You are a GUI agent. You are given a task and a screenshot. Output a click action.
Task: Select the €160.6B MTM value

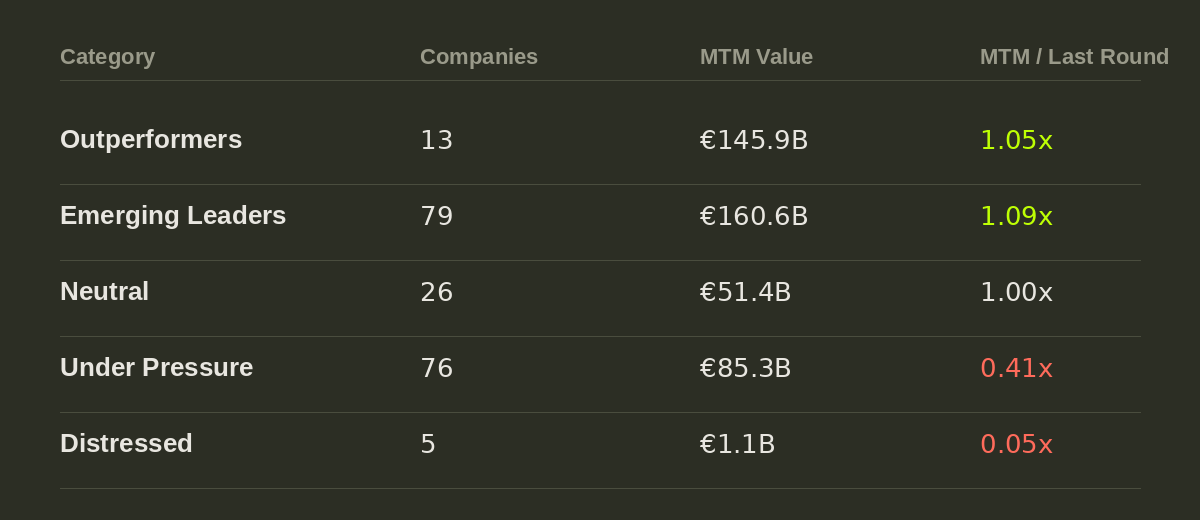click(754, 216)
